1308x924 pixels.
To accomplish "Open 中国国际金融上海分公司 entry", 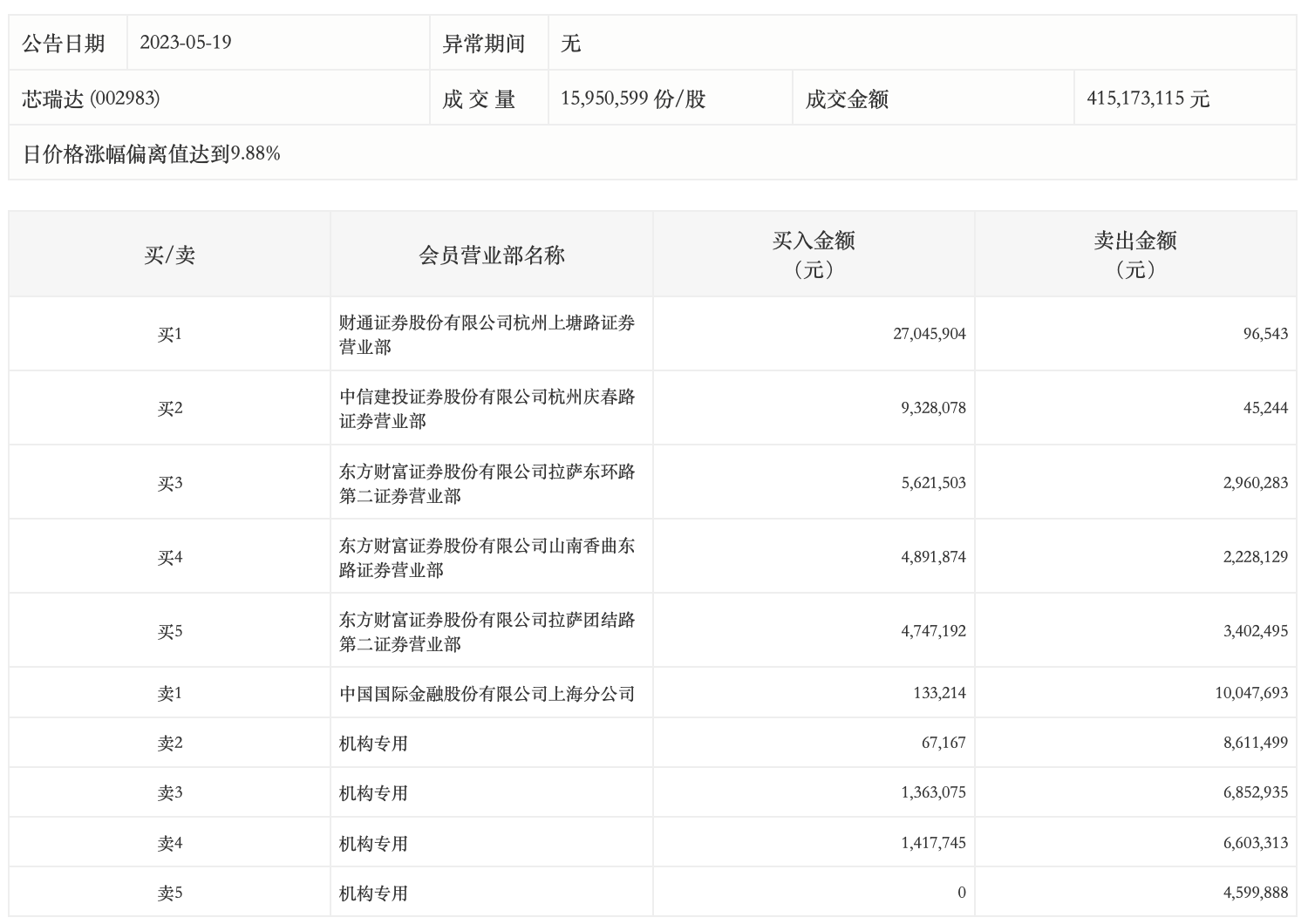I will click(487, 694).
